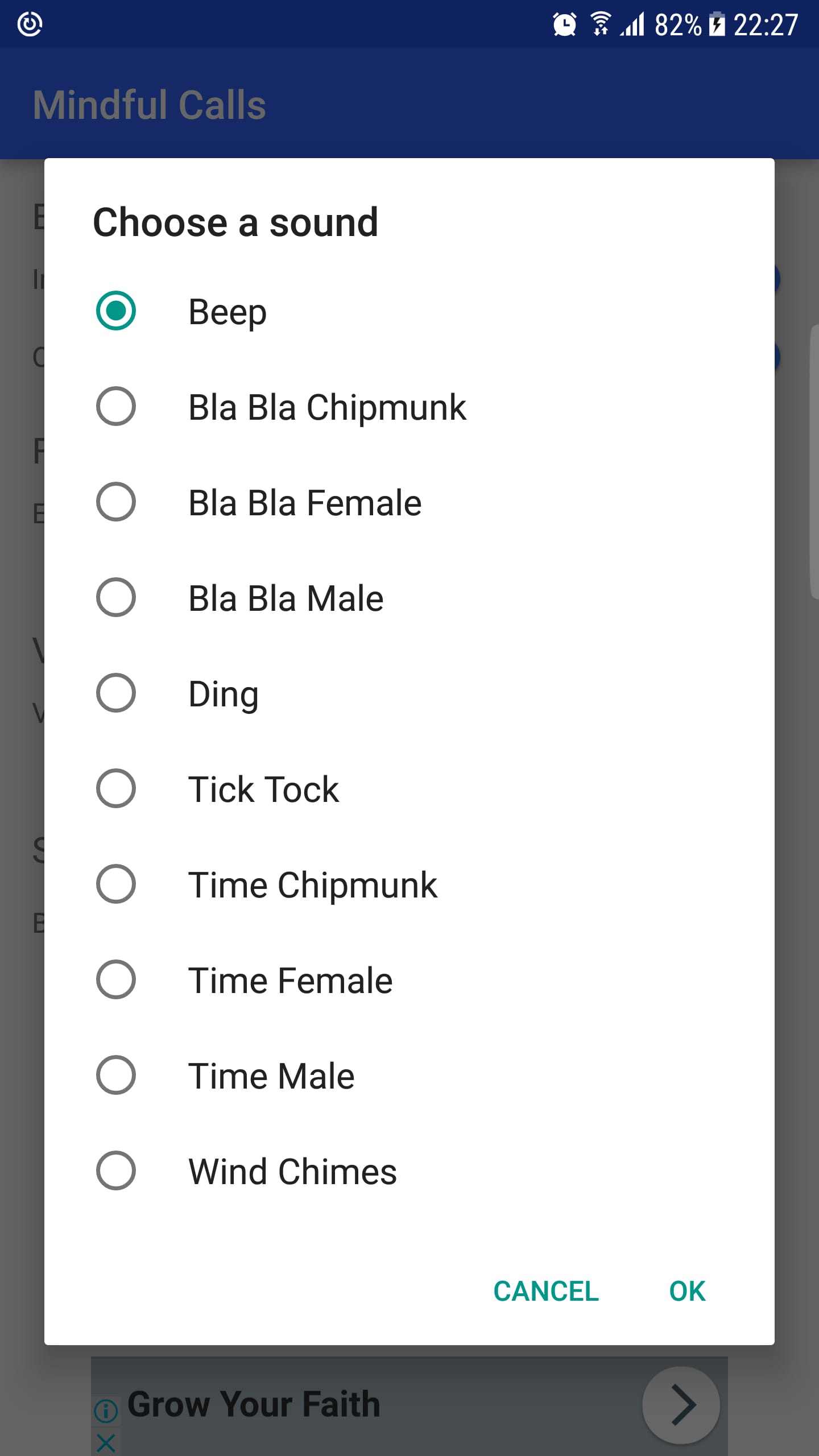
Task: Select Time Chipmunk radio button
Action: click(116, 884)
